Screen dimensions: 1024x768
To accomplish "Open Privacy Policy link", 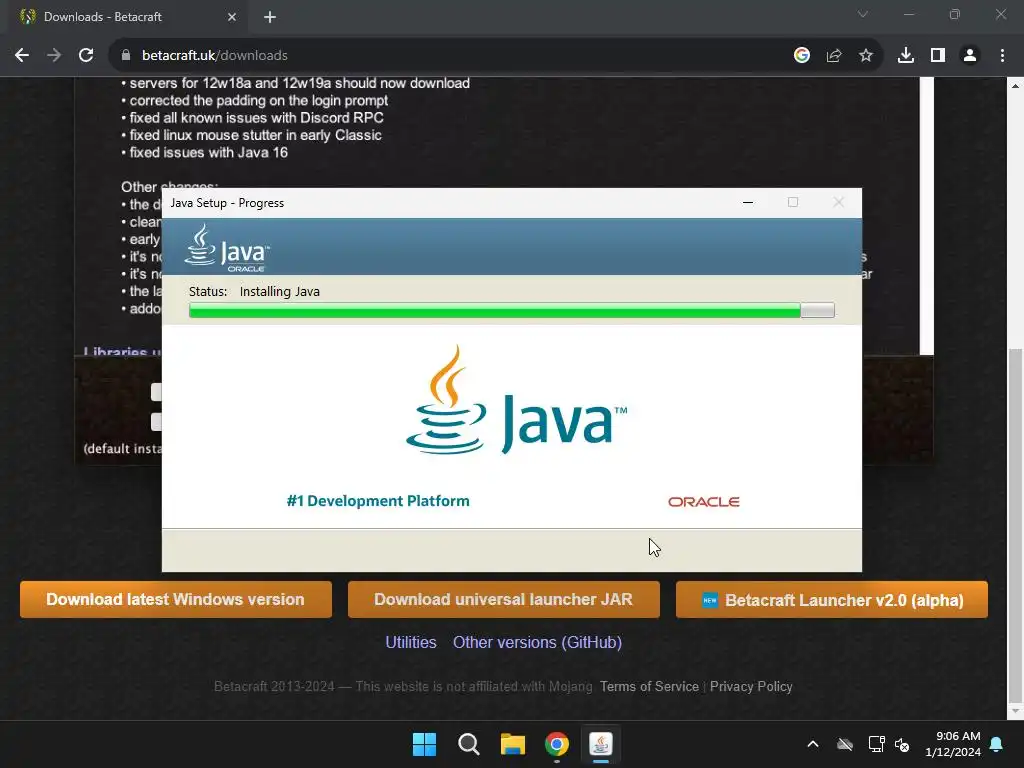I will [x=751, y=686].
